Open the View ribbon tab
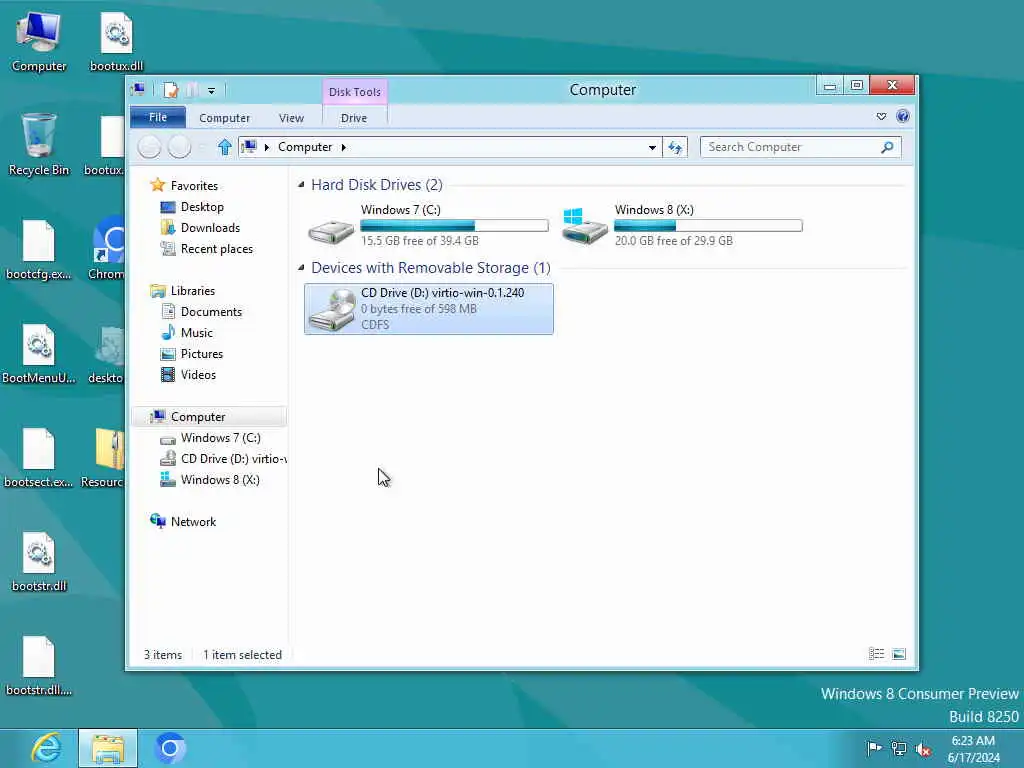The height and width of the screenshot is (768, 1024). click(291, 118)
